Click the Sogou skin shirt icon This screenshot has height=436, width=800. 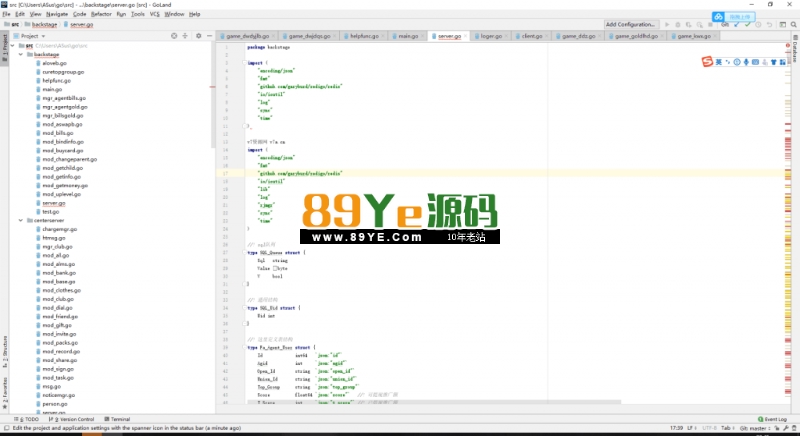point(773,62)
